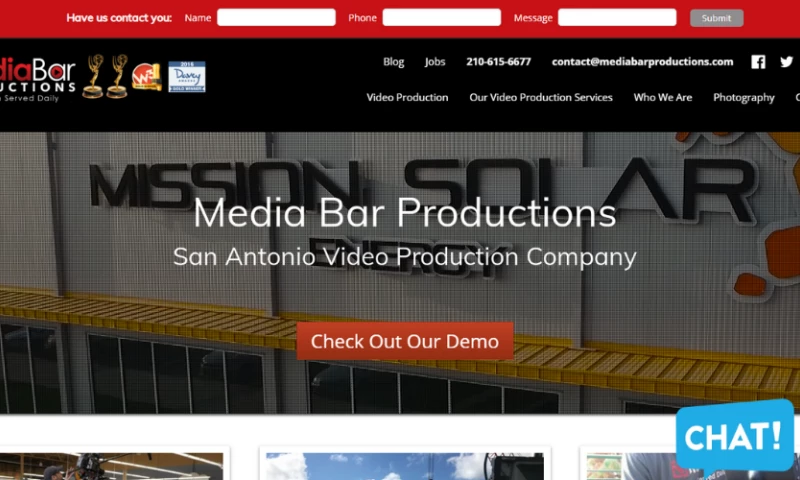This screenshot has width=800, height=480.
Task: Click the orange W3 award badge
Action: click(x=146, y=77)
